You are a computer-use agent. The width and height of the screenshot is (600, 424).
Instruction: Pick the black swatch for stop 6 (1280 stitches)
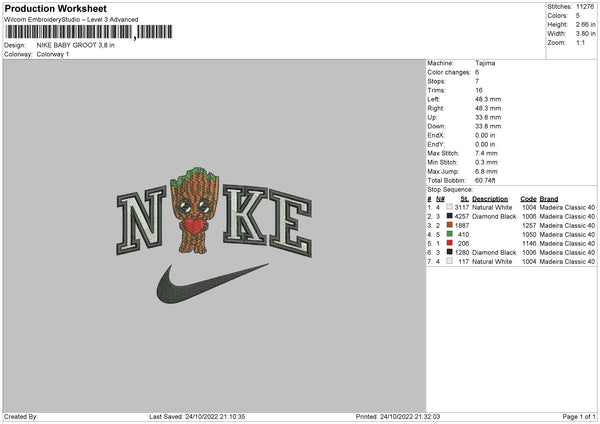pos(450,252)
